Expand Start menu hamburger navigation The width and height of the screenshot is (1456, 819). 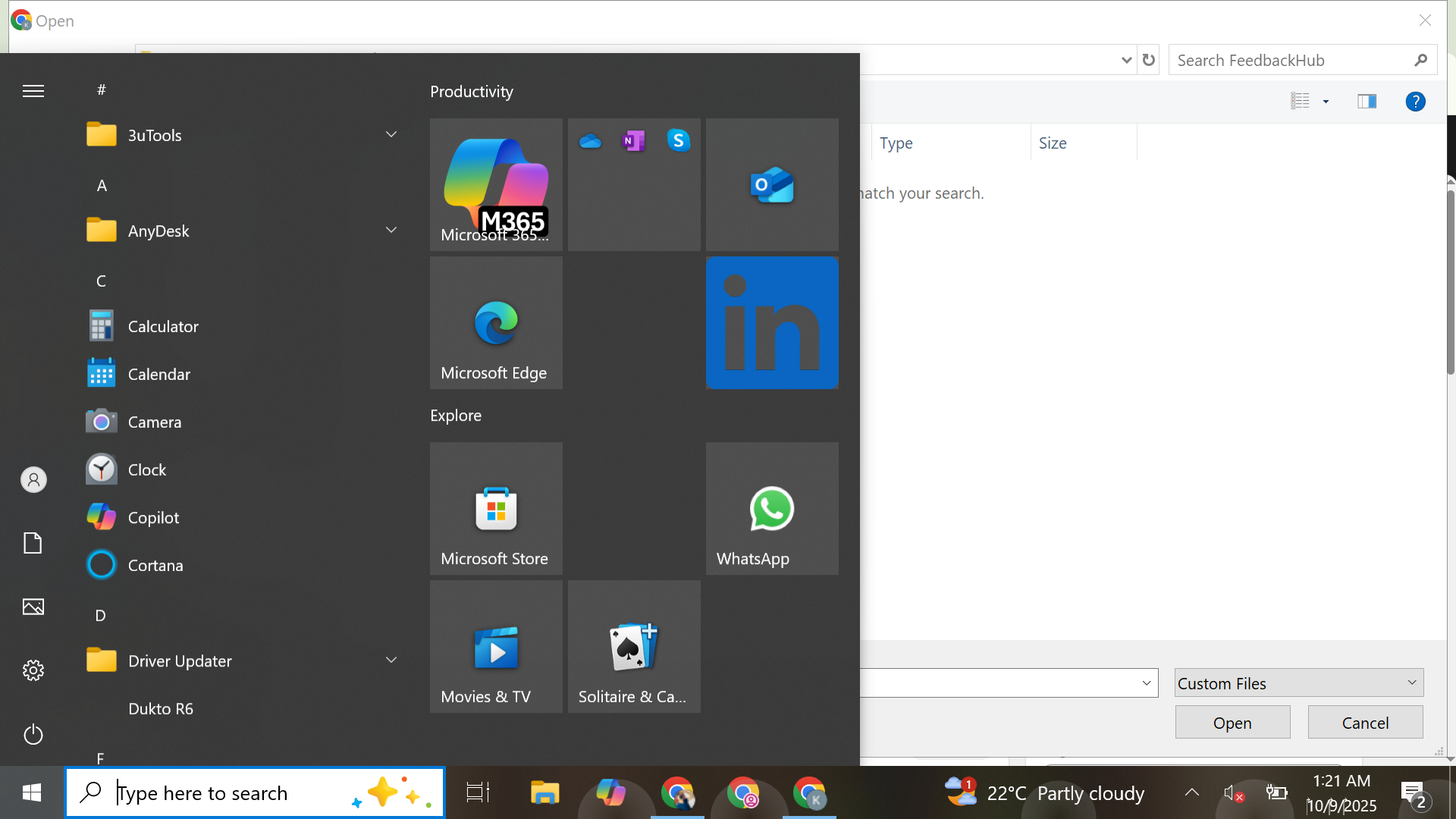[x=33, y=91]
